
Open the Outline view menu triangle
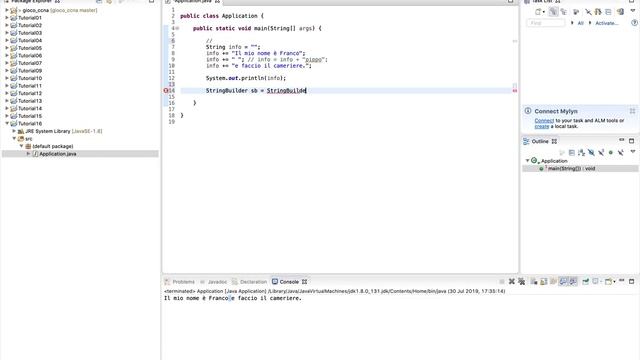click(x=633, y=152)
